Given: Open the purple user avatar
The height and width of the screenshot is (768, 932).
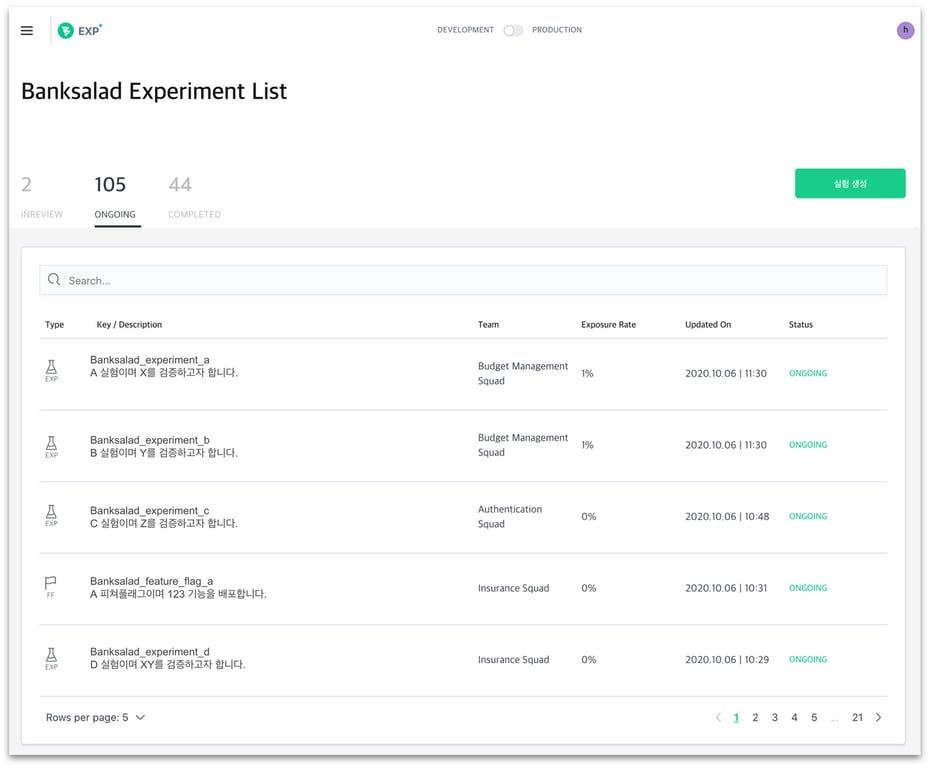Looking at the screenshot, I should [905, 31].
